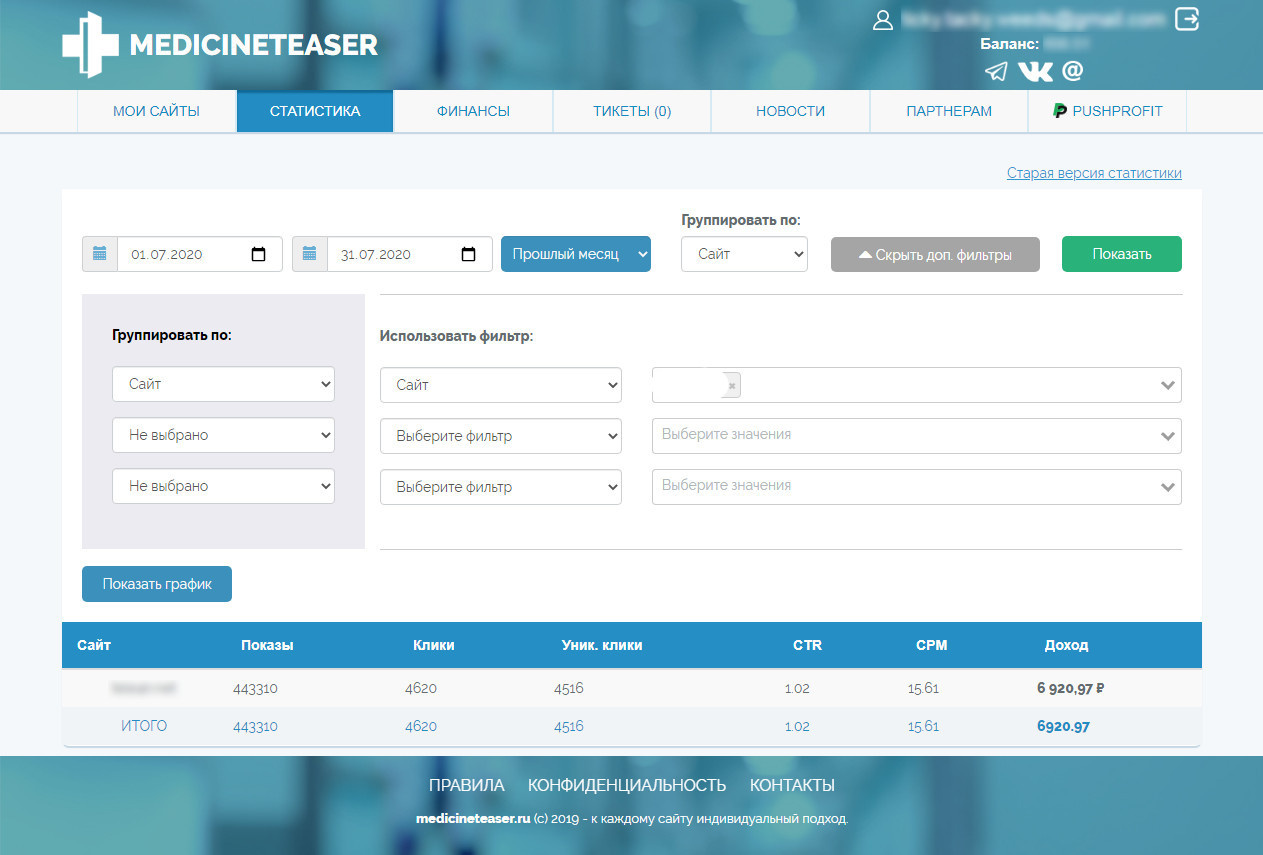Open the Контакты footer link
This screenshot has width=1263, height=855.
coord(792,785)
